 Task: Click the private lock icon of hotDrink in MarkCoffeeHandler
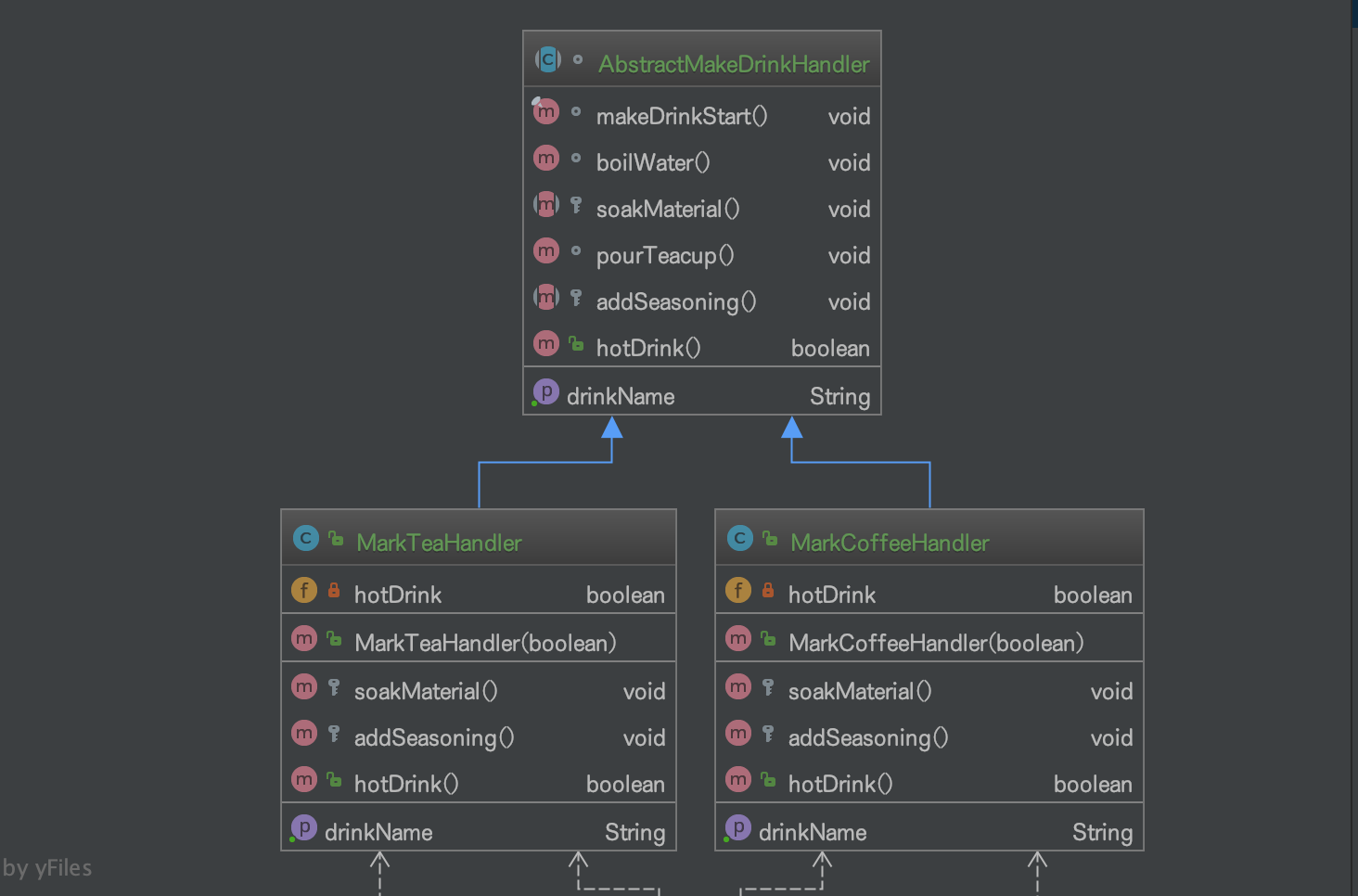pyautogui.click(x=768, y=591)
